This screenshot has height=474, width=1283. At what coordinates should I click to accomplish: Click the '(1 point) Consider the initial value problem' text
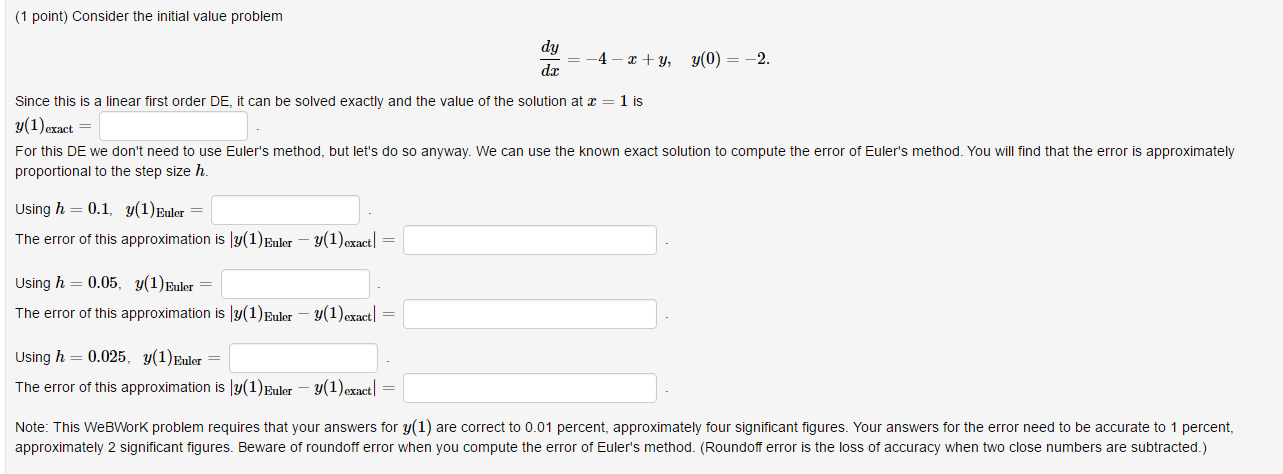149,16
